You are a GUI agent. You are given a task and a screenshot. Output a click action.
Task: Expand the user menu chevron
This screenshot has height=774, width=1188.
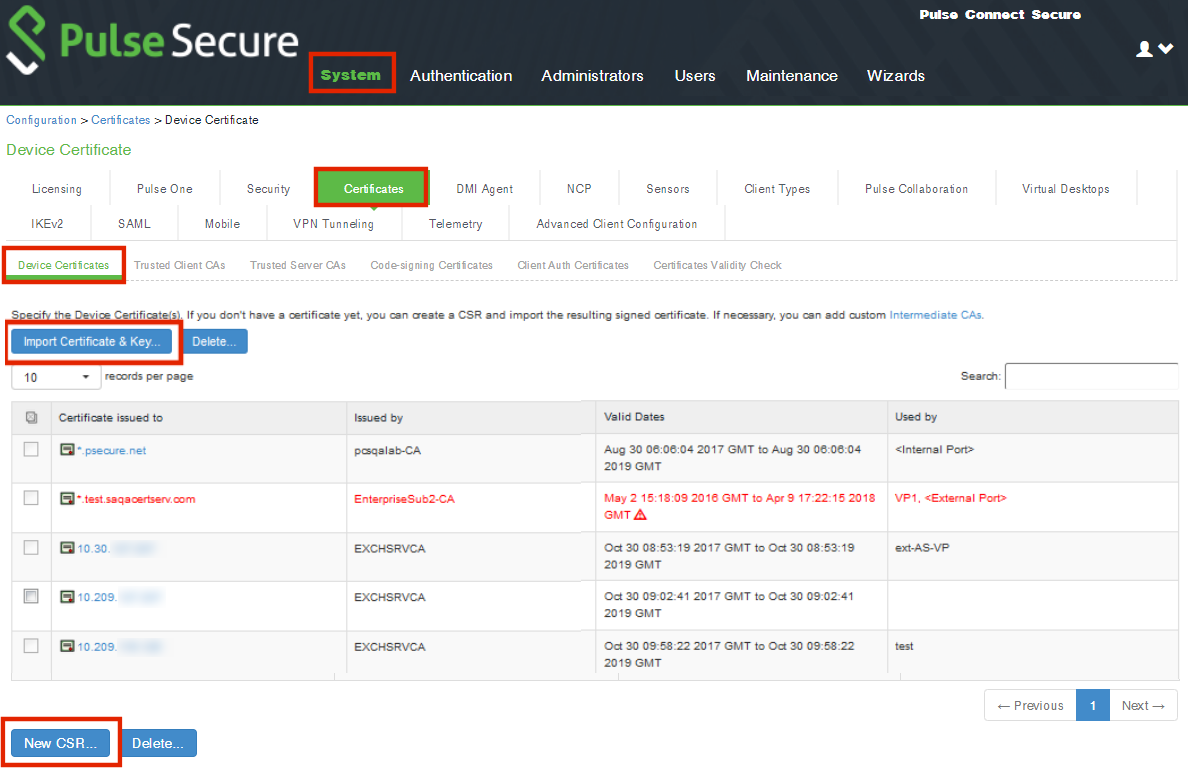(1166, 48)
